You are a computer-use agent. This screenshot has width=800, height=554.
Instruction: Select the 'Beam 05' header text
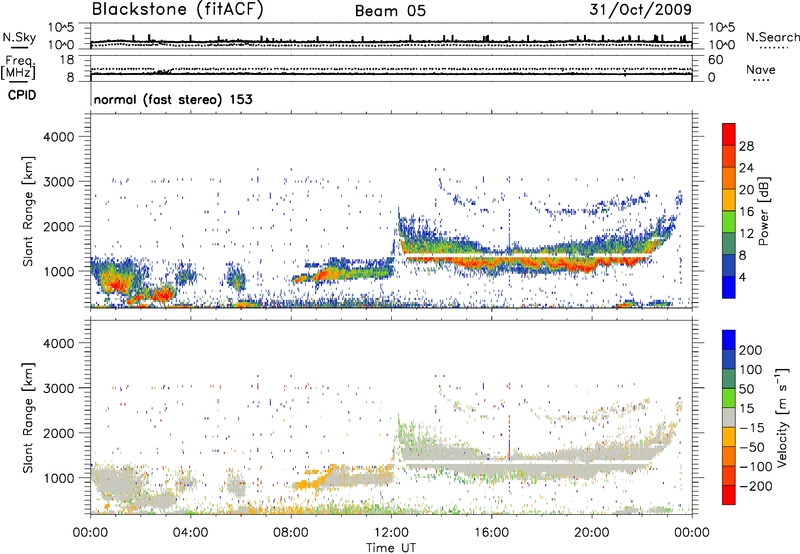(390, 11)
